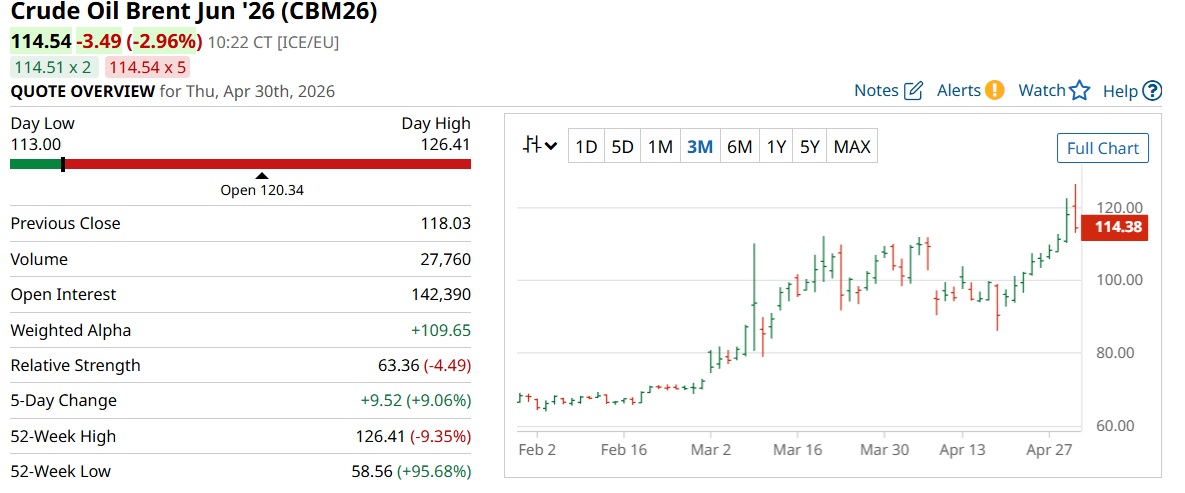
Task: Click the Notes pencil edit icon
Action: tap(913, 91)
